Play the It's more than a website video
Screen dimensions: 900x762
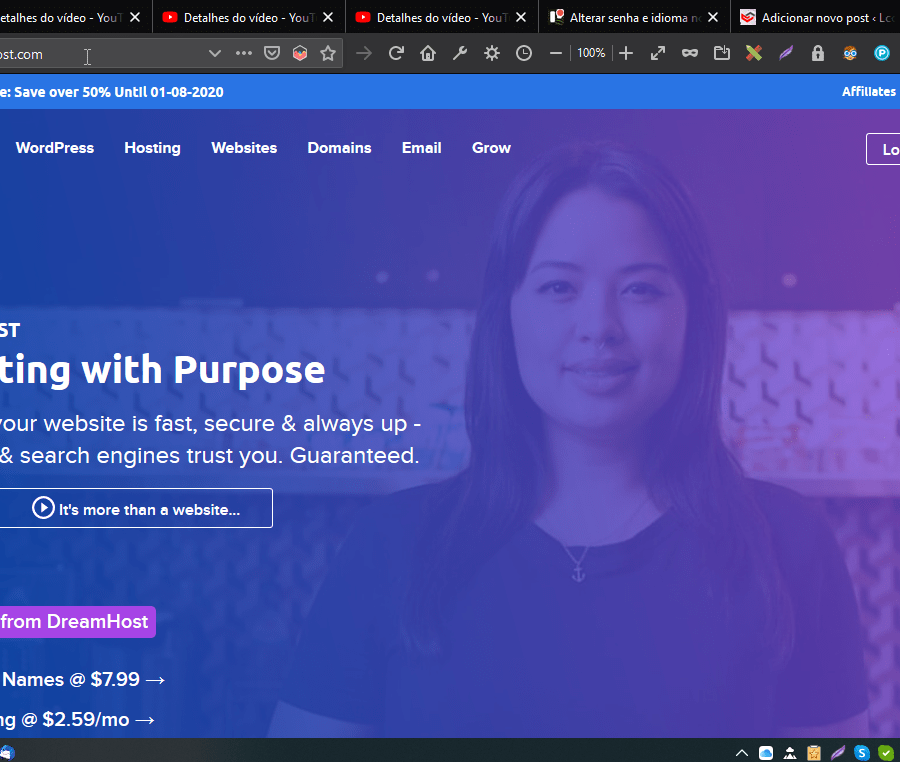(135, 508)
